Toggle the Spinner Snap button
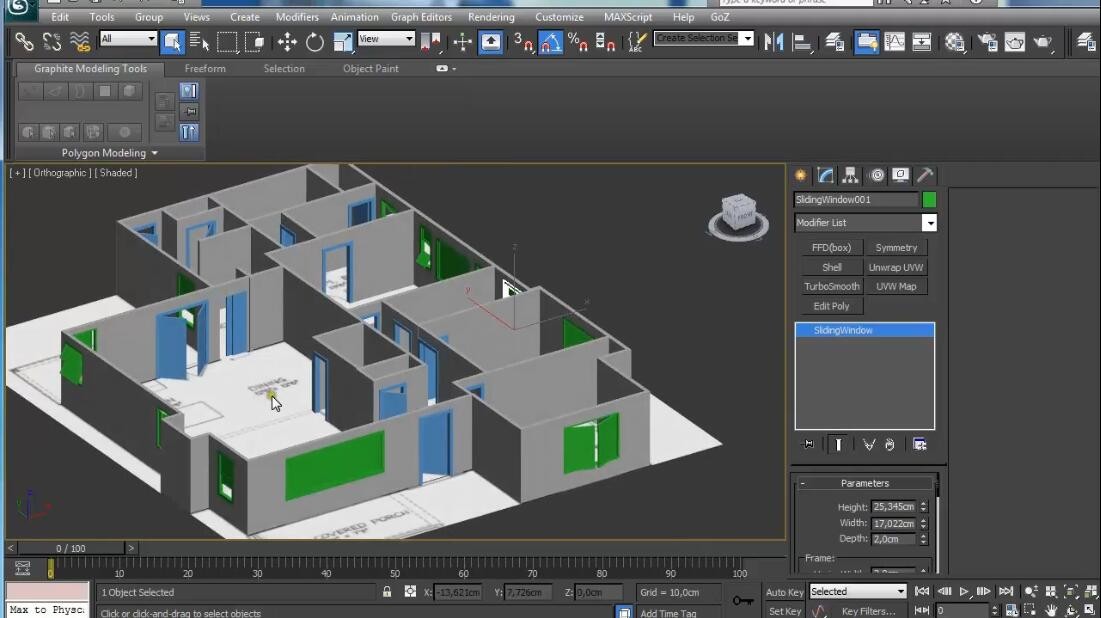The width and height of the screenshot is (1101, 618). (x=605, y=42)
